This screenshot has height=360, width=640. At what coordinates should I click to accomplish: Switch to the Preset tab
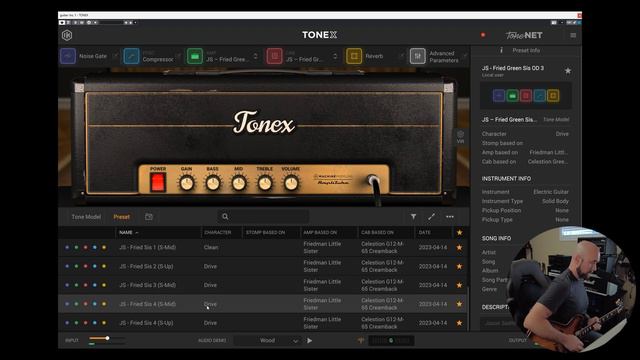(x=122, y=217)
